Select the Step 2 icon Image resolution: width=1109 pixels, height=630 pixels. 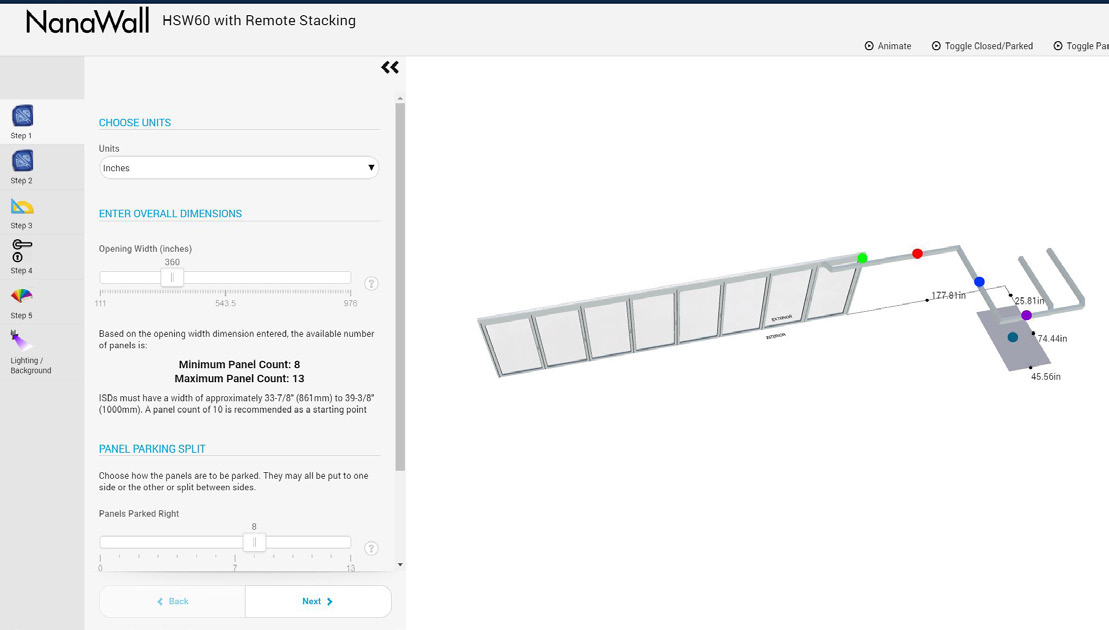pos(21,162)
